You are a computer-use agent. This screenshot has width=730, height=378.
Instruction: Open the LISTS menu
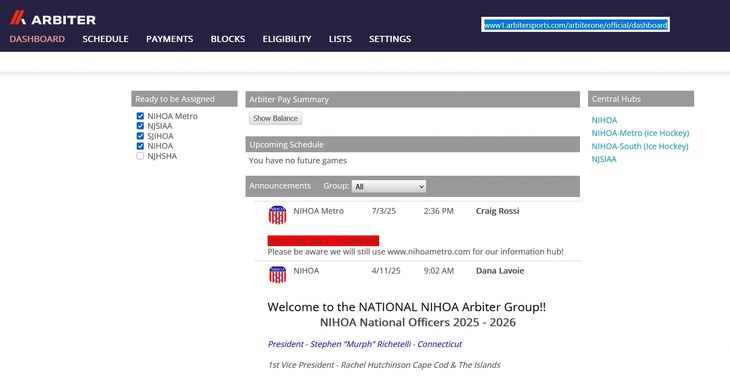pyautogui.click(x=340, y=39)
